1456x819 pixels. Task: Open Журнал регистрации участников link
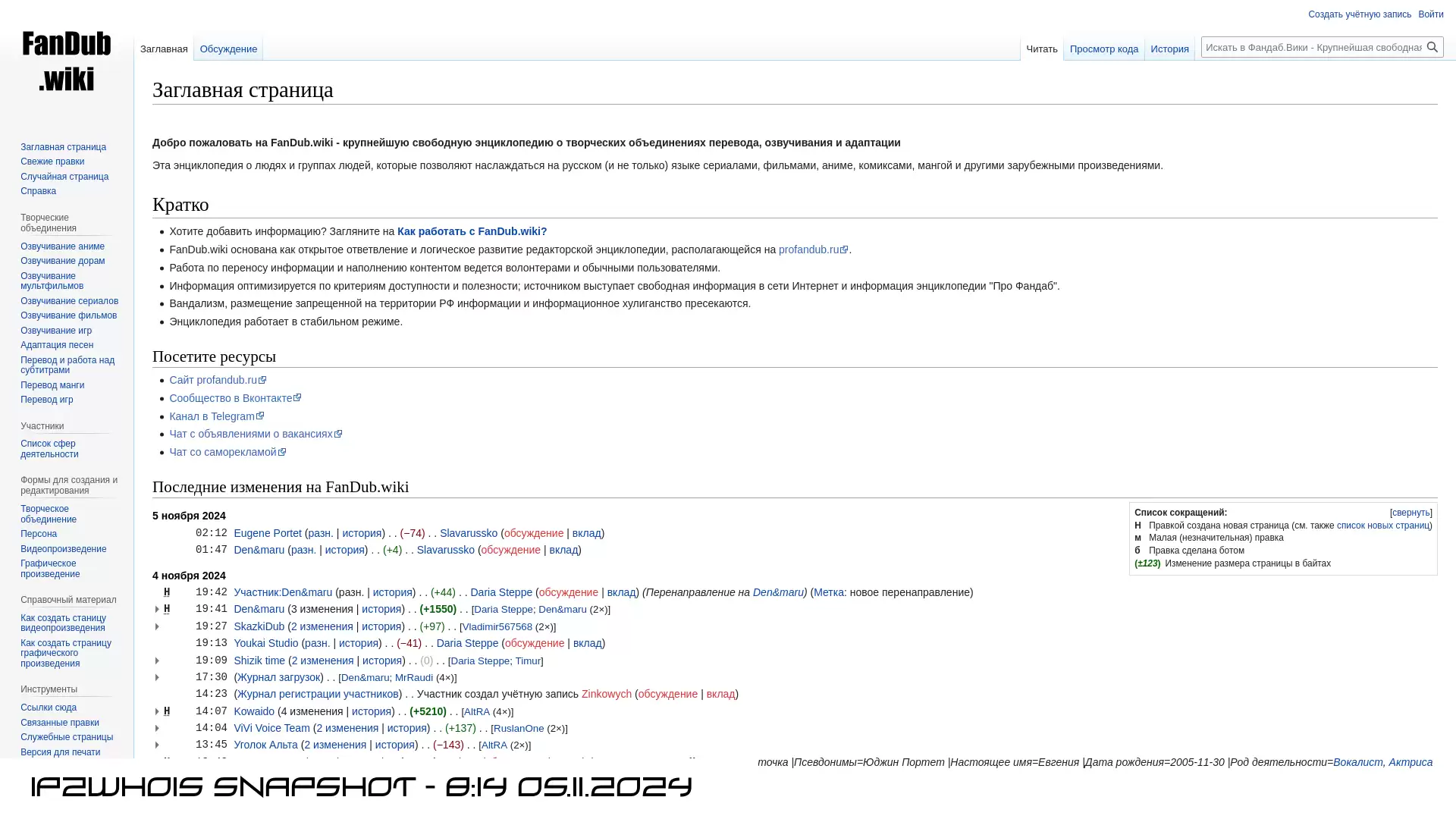coord(318,694)
